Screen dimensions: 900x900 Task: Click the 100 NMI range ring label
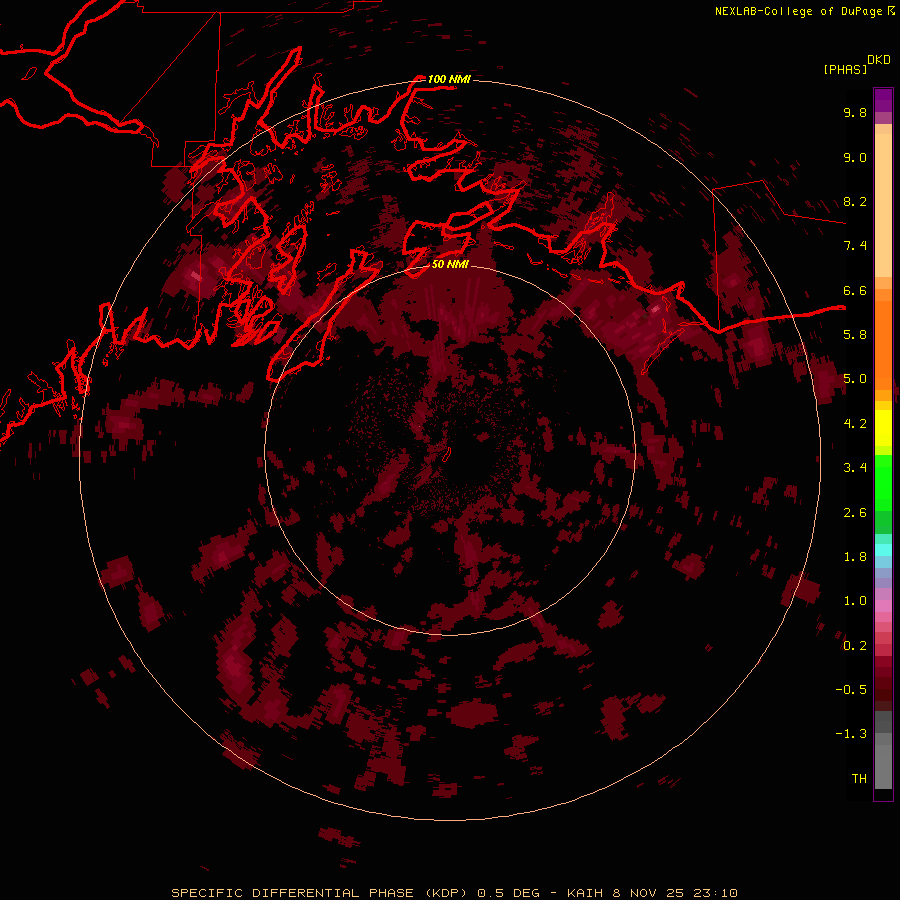(x=449, y=79)
